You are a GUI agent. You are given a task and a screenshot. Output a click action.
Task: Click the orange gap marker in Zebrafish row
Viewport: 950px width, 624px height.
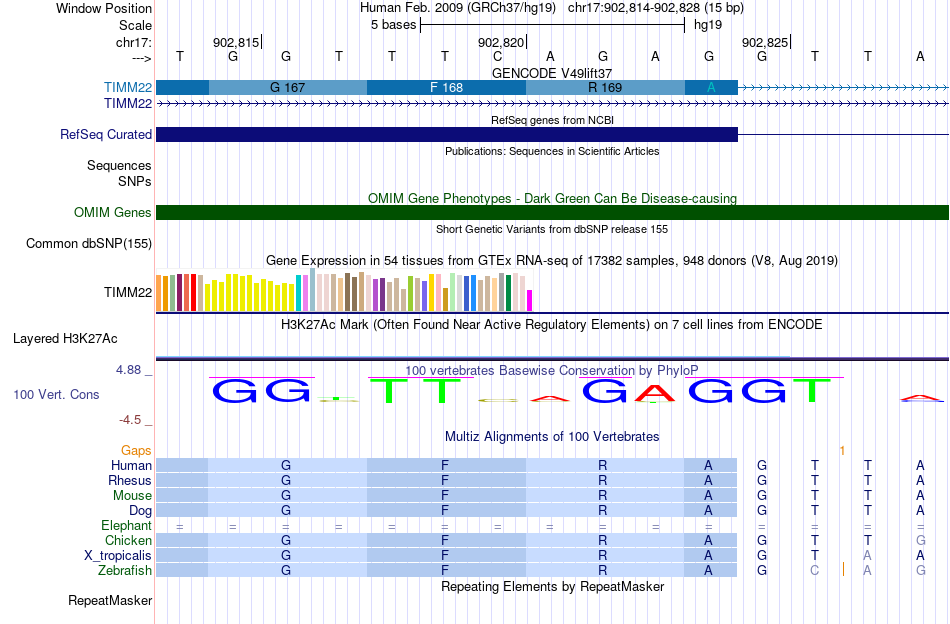(x=843, y=569)
